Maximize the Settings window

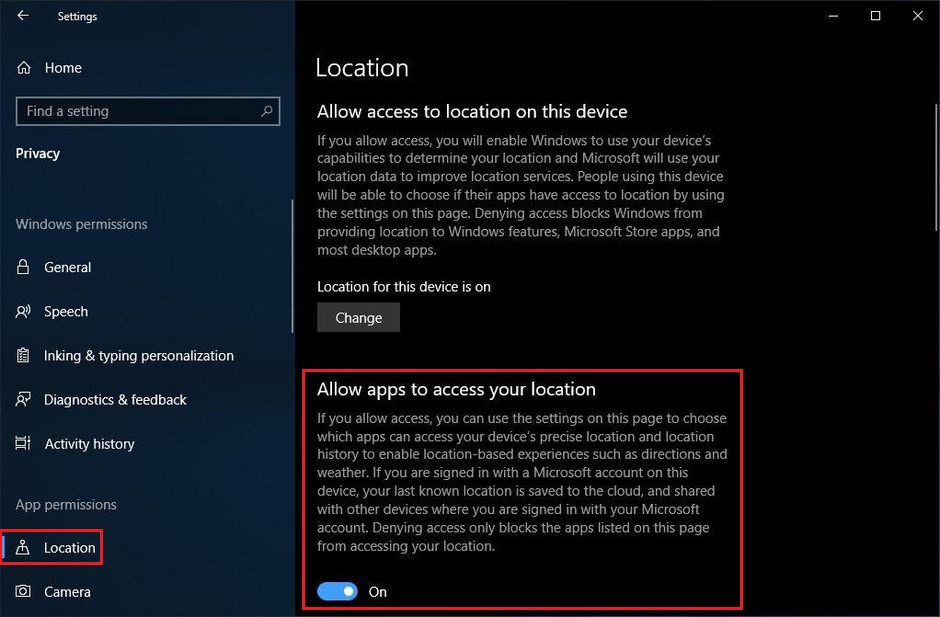click(875, 16)
